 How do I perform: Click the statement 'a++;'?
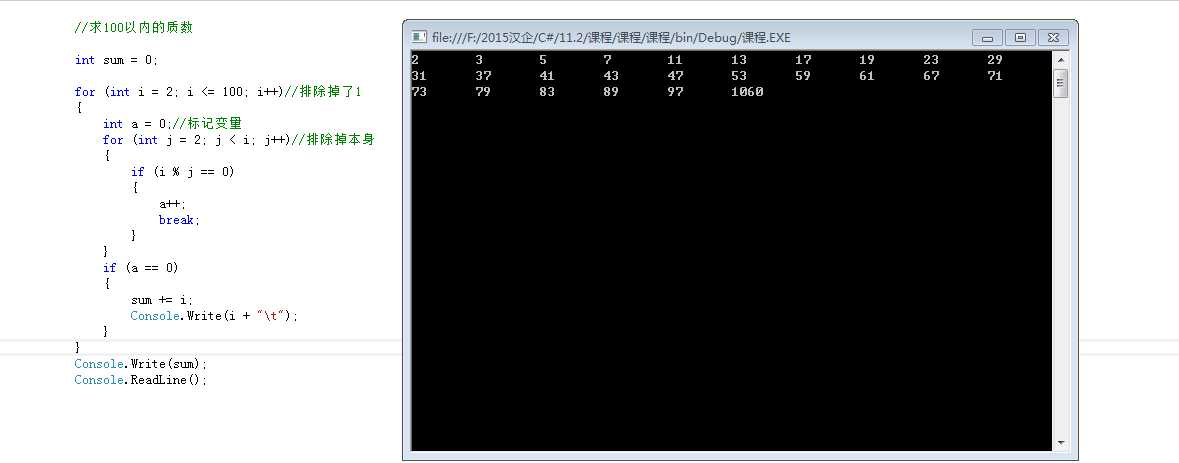click(x=172, y=204)
